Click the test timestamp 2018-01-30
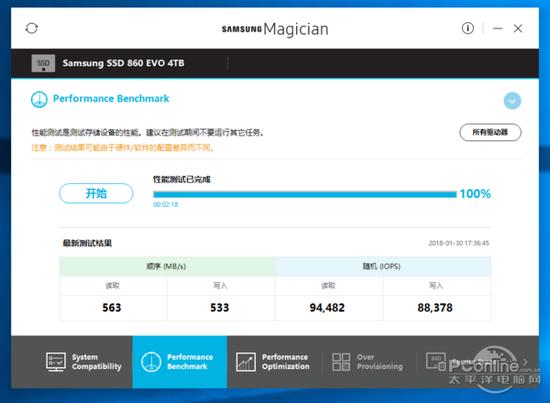 pyautogui.click(x=458, y=243)
